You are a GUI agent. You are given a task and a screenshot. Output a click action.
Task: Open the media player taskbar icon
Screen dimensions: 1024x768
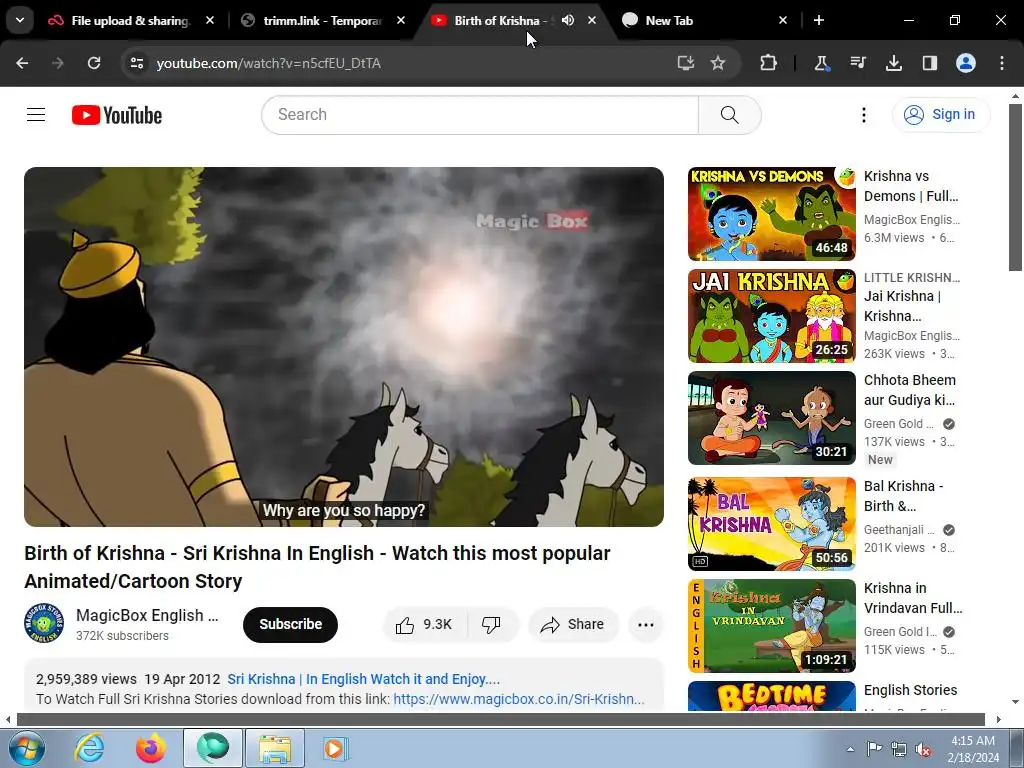[x=336, y=748]
